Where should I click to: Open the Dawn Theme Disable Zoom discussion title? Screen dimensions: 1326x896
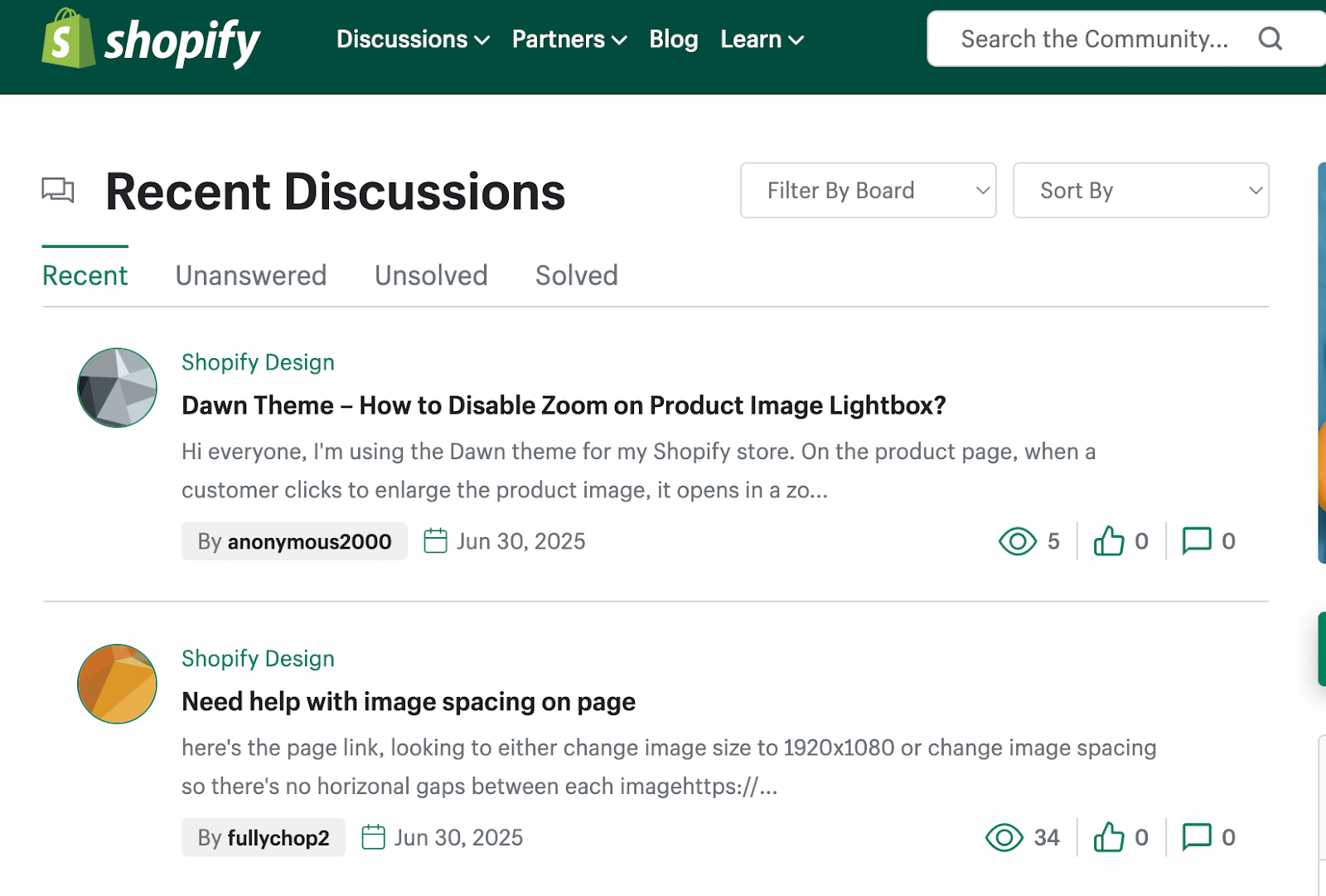564,405
